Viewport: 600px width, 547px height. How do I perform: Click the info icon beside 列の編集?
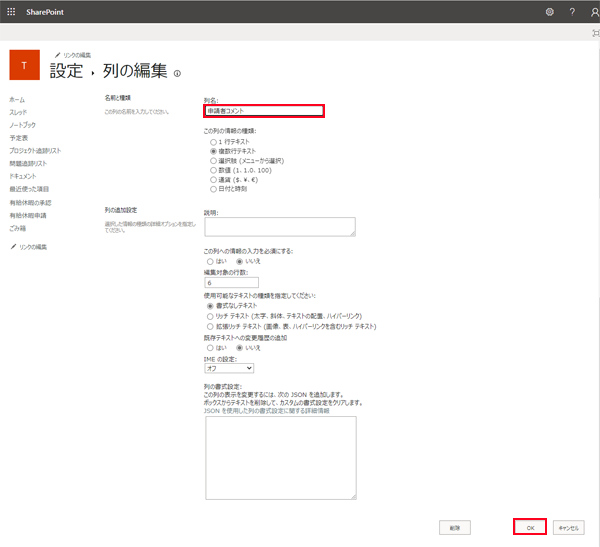click(x=177, y=73)
